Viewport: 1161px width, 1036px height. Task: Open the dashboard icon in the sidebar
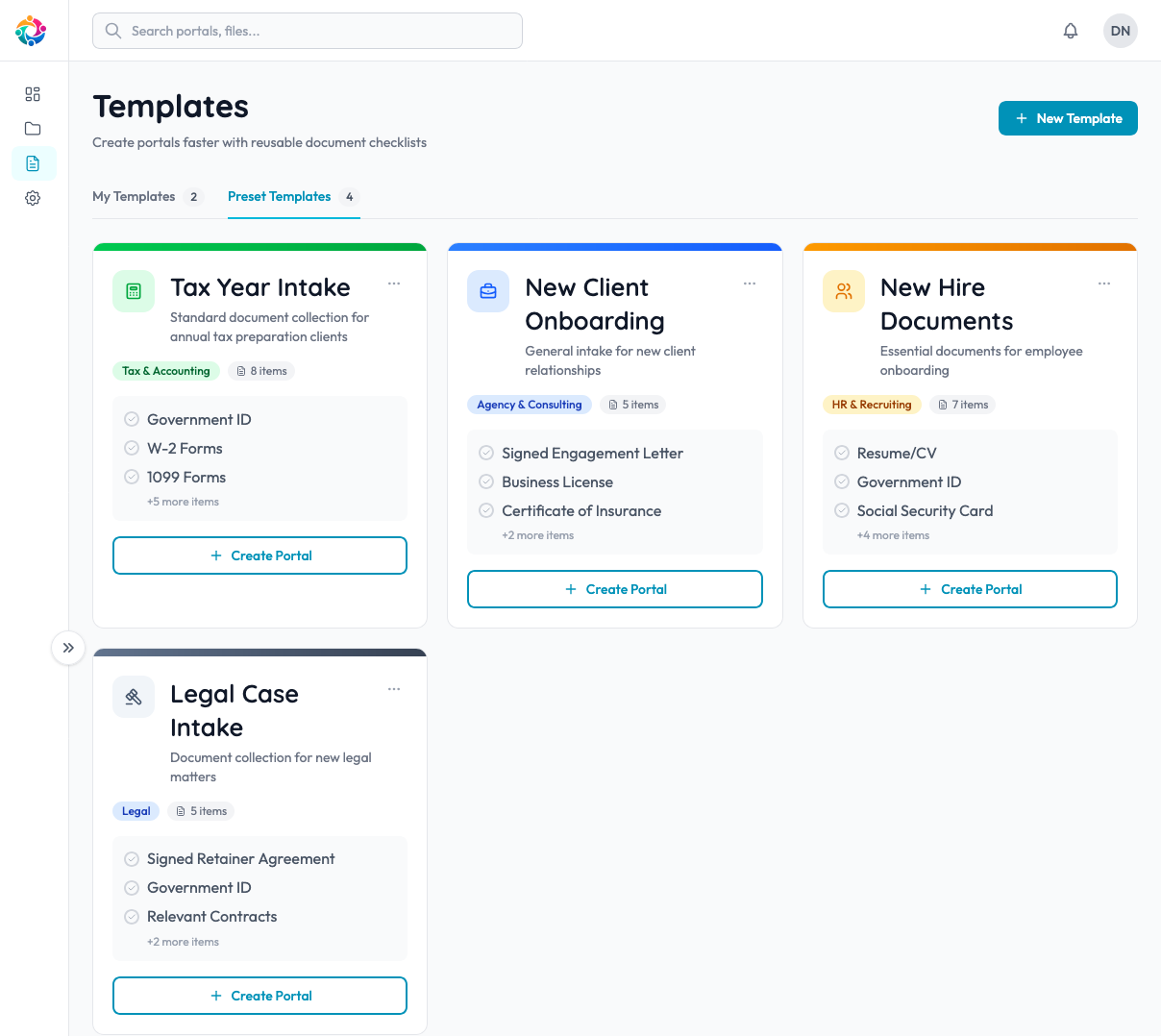(32, 94)
